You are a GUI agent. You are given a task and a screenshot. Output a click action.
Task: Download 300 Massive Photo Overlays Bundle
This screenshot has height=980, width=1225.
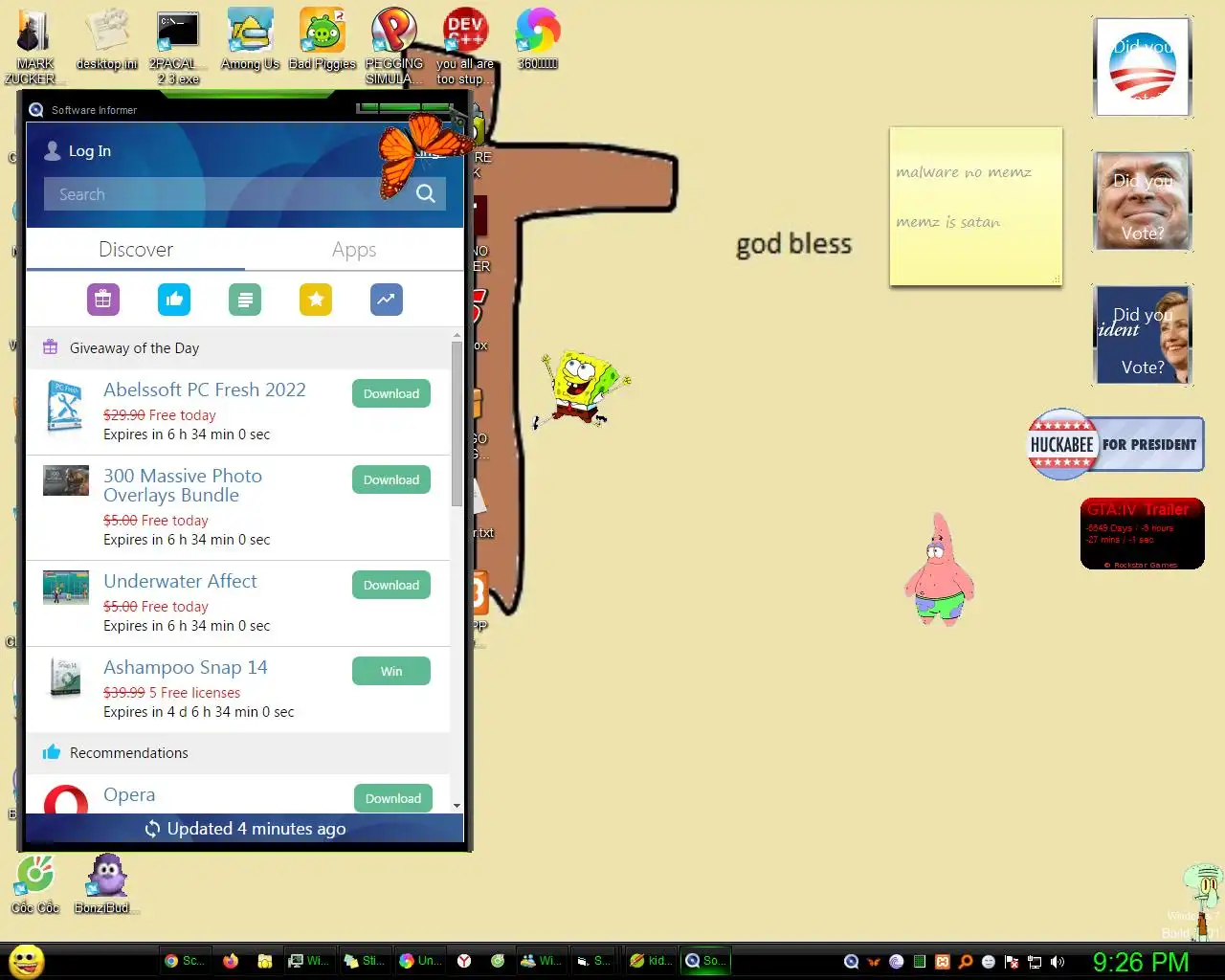point(391,479)
